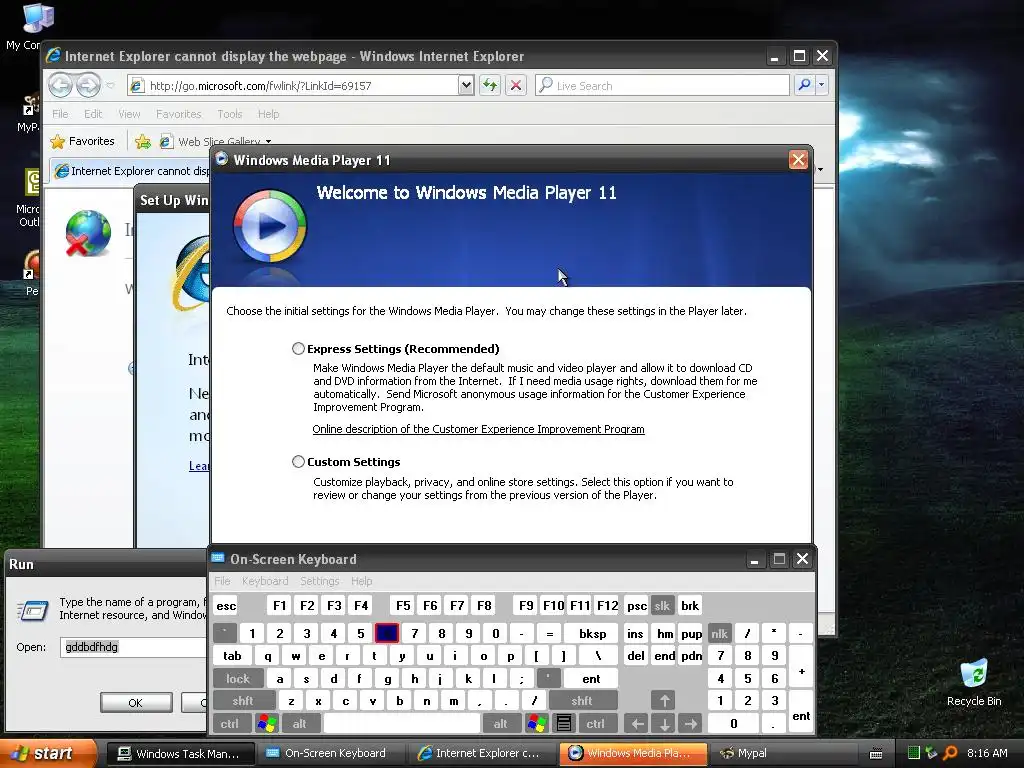Open Keyboard menu in On-Screen Keyboard

point(264,581)
